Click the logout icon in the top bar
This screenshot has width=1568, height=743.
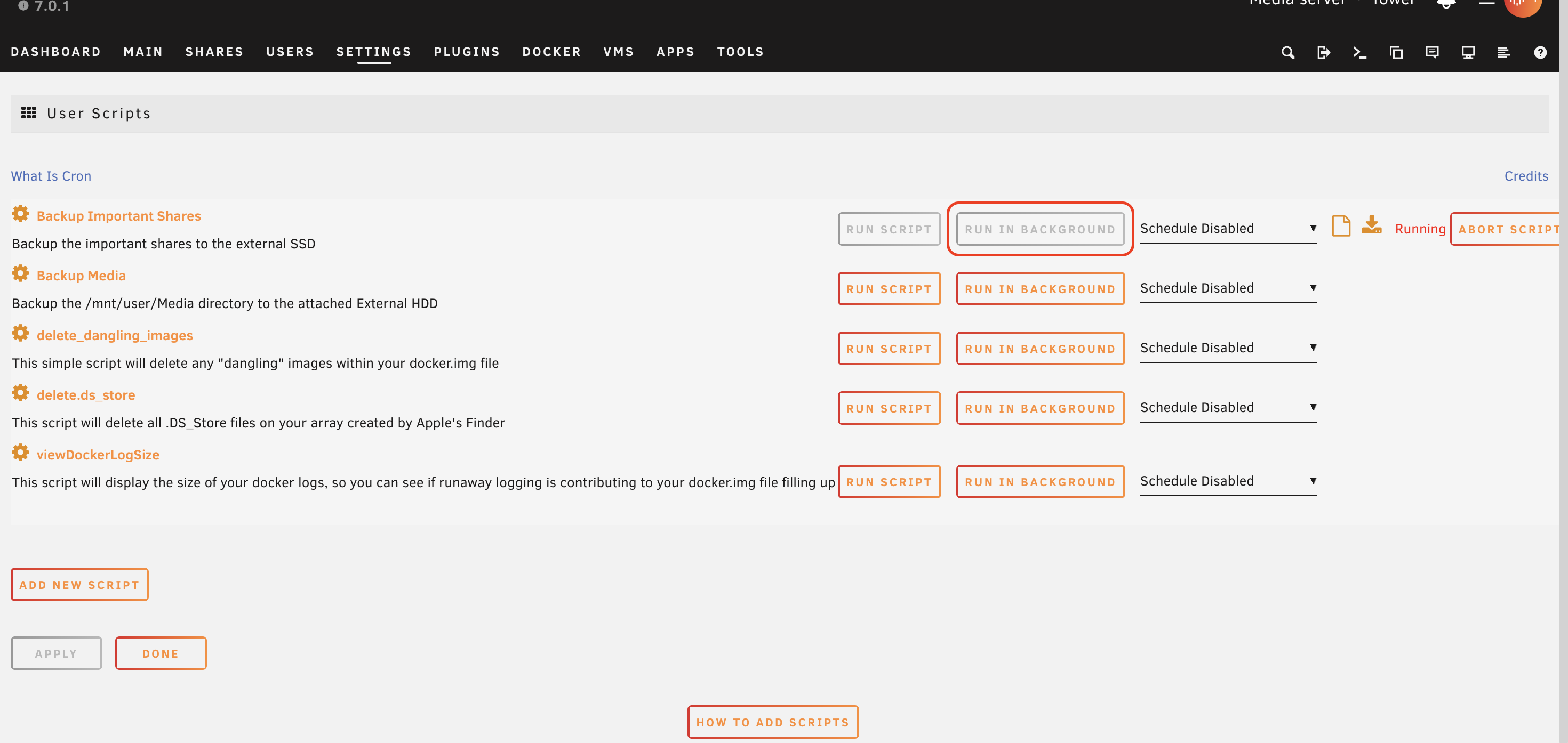point(1323,53)
